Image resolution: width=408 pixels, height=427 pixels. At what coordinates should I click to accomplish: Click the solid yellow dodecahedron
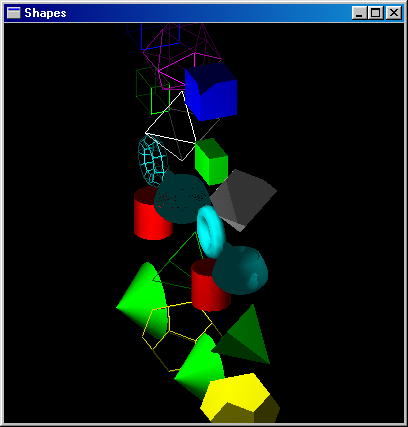(239, 398)
